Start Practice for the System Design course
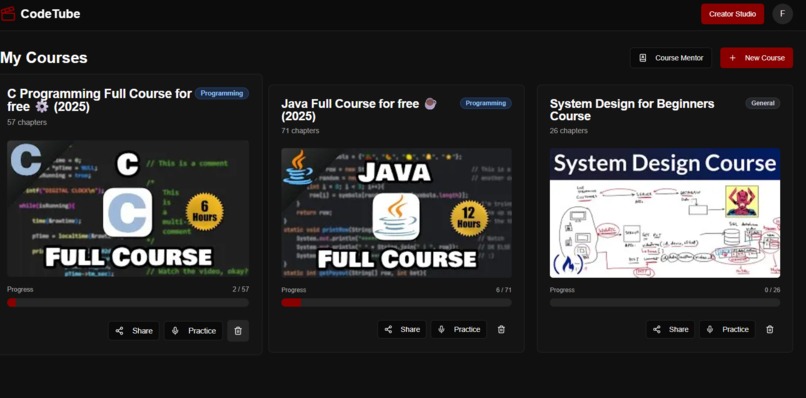806x398 pixels. pos(727,329)
